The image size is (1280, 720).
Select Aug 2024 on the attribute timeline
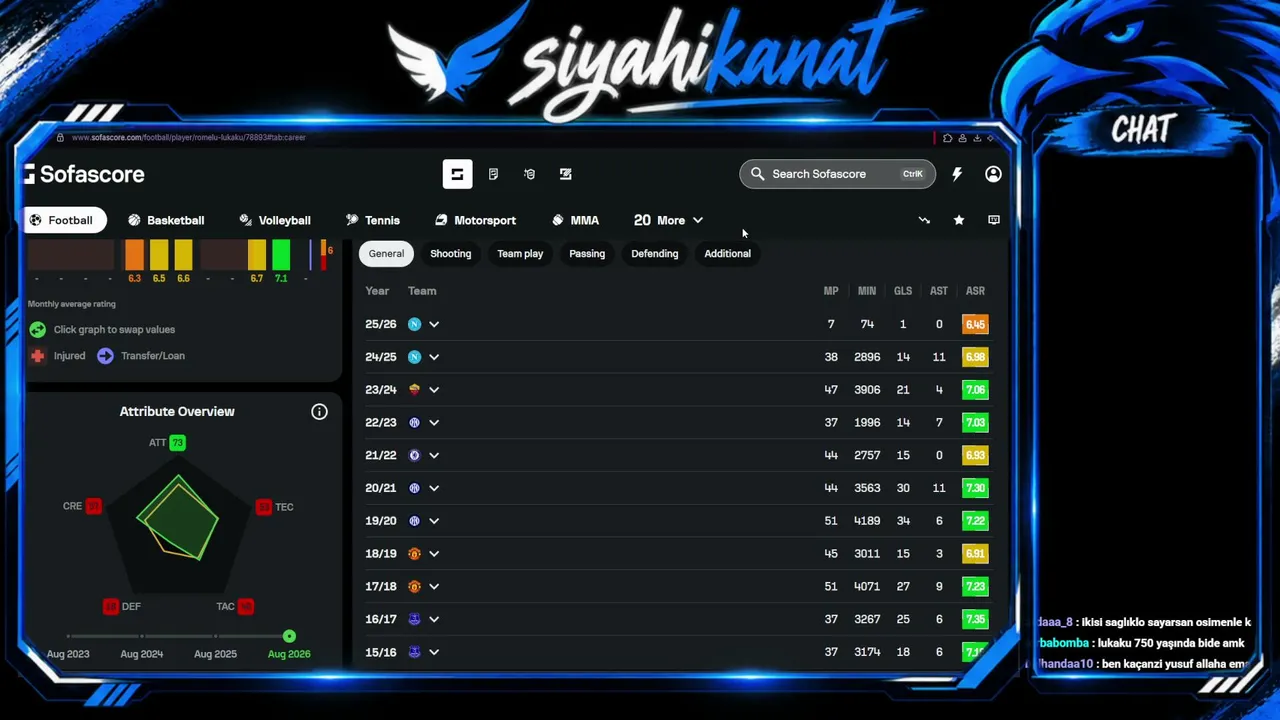point(141,654)
